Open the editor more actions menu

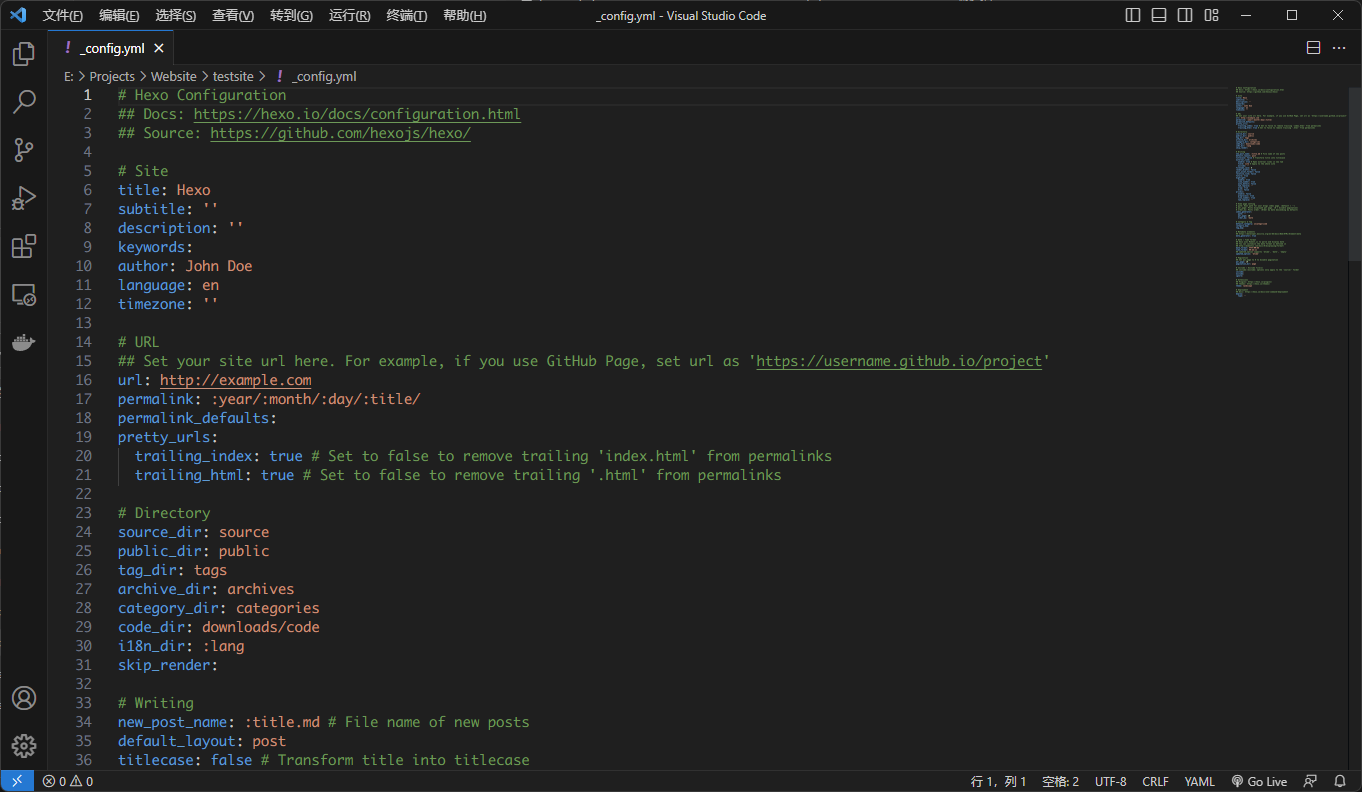pos(1337,47)
